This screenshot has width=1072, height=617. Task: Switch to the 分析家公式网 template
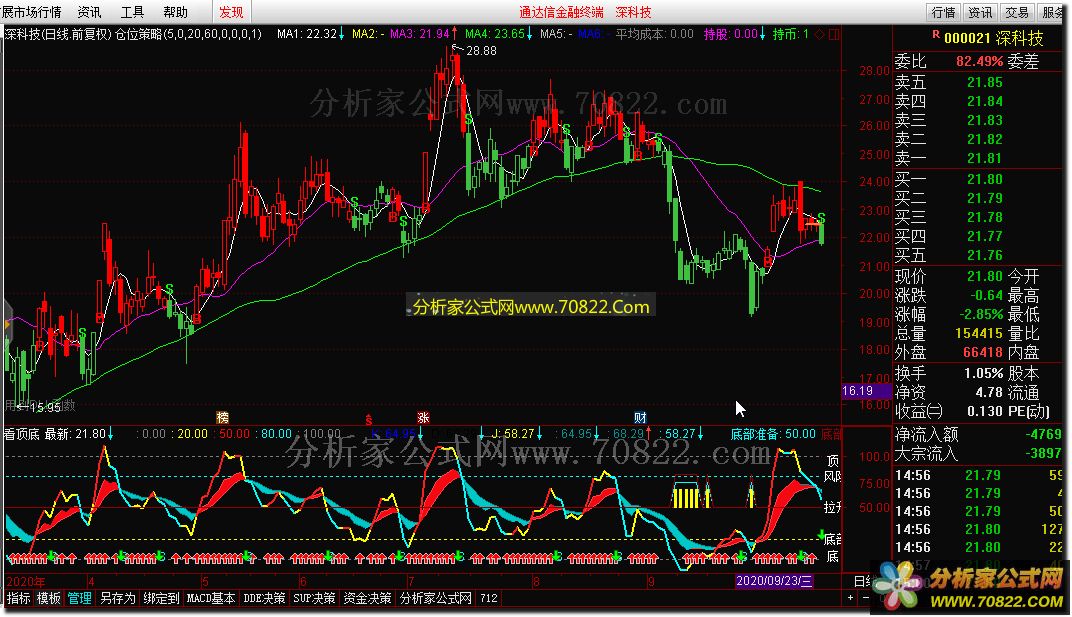[x=436, y=599]
